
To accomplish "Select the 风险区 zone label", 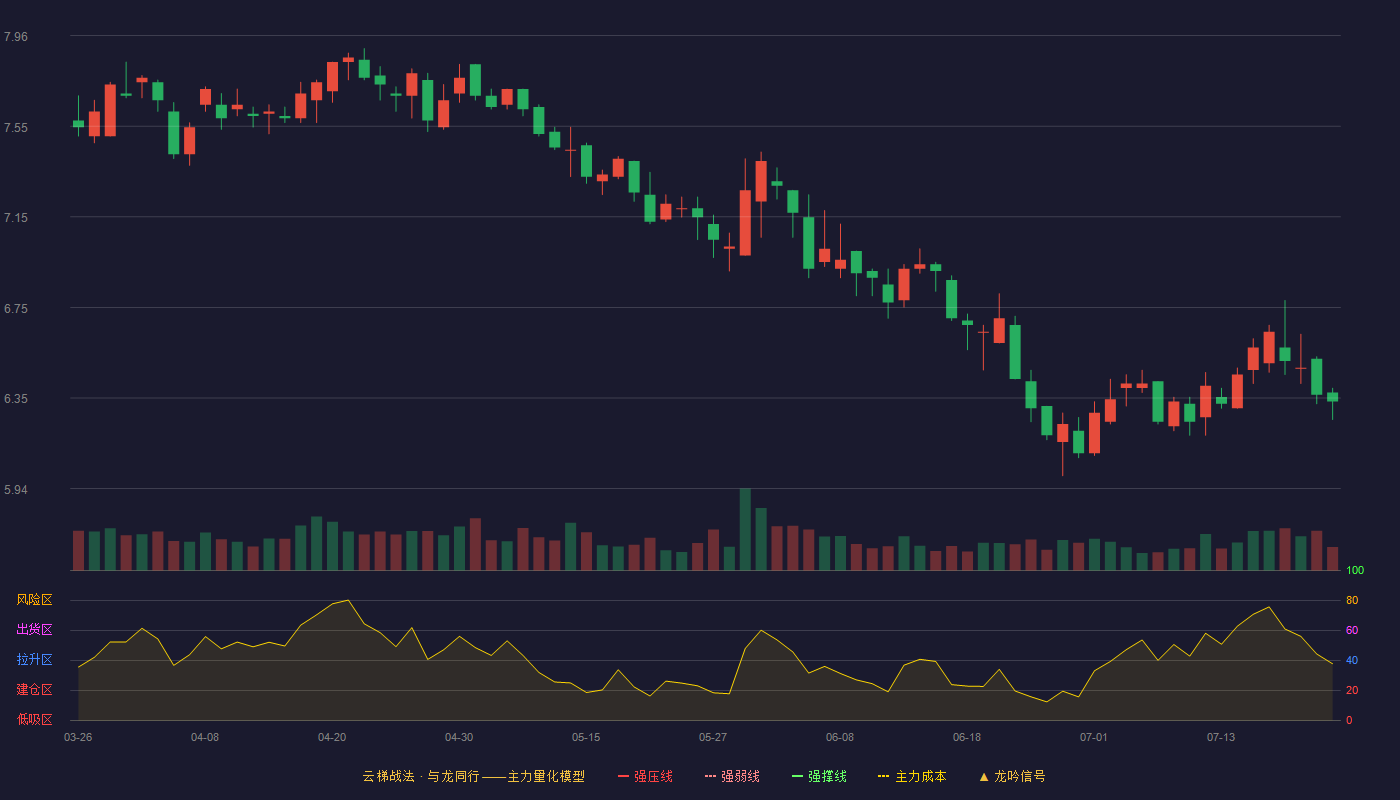I will (x=34, y=600).
